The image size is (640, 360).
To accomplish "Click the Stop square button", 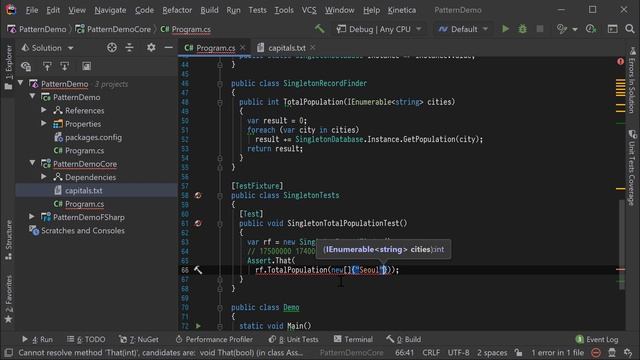I will click(540, 29).
